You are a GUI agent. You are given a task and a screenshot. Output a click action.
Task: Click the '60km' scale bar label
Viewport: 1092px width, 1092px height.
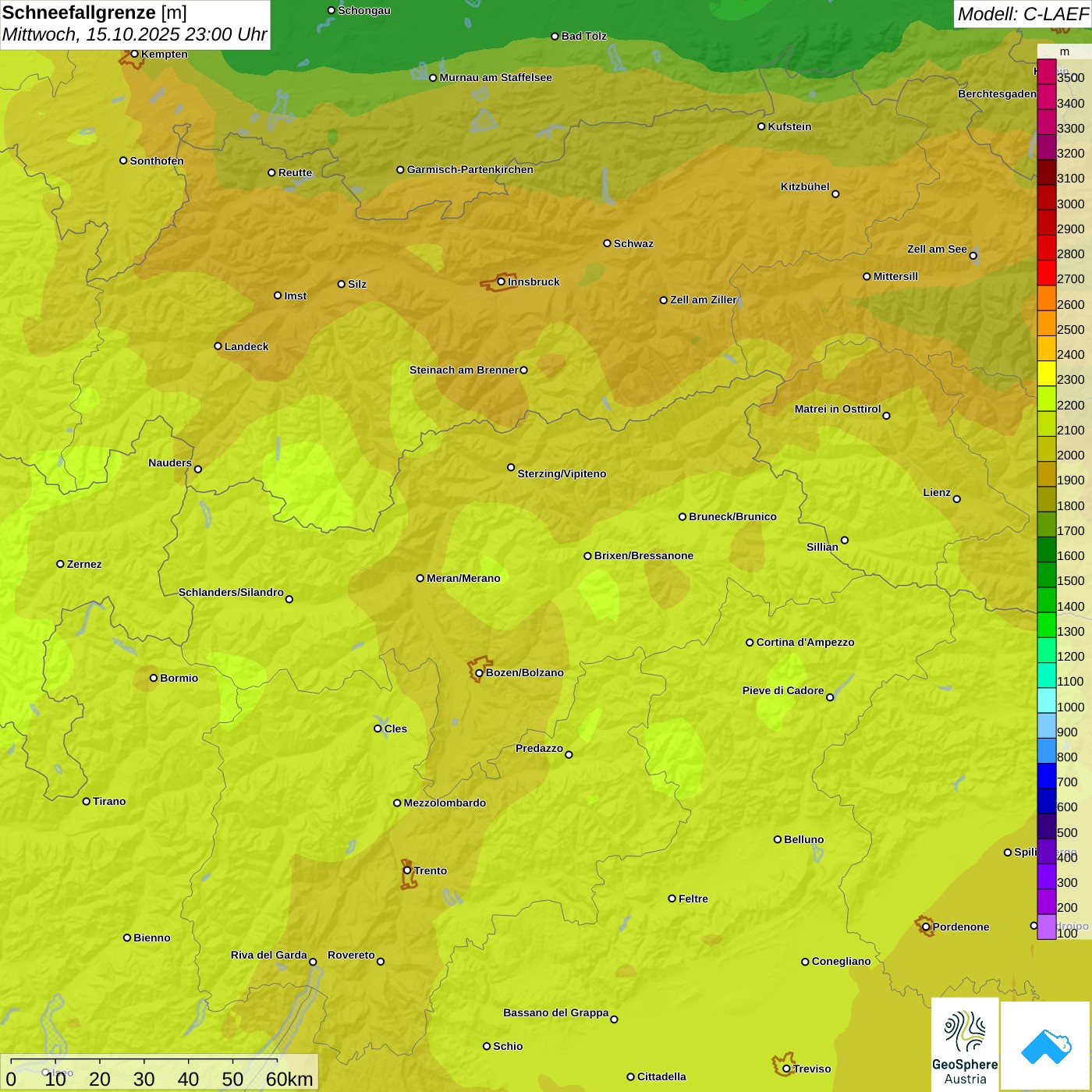(x=289, y=1080)
